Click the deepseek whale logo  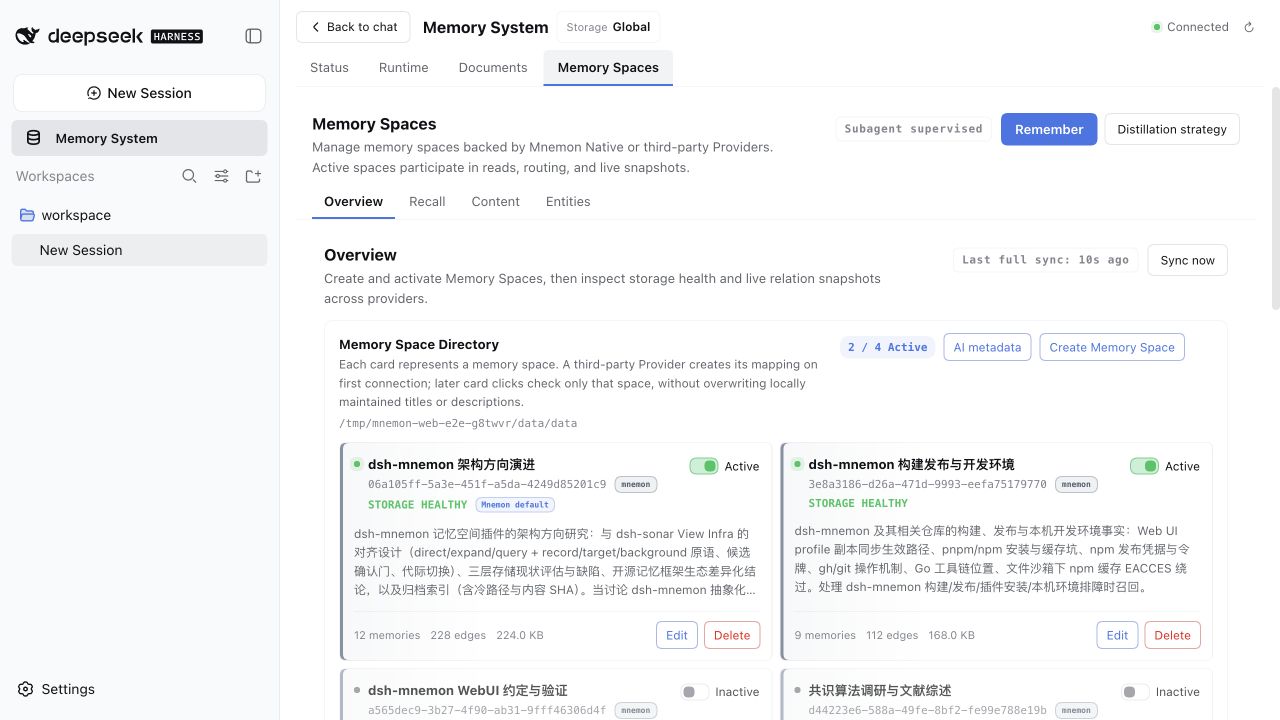coord(28,36)
